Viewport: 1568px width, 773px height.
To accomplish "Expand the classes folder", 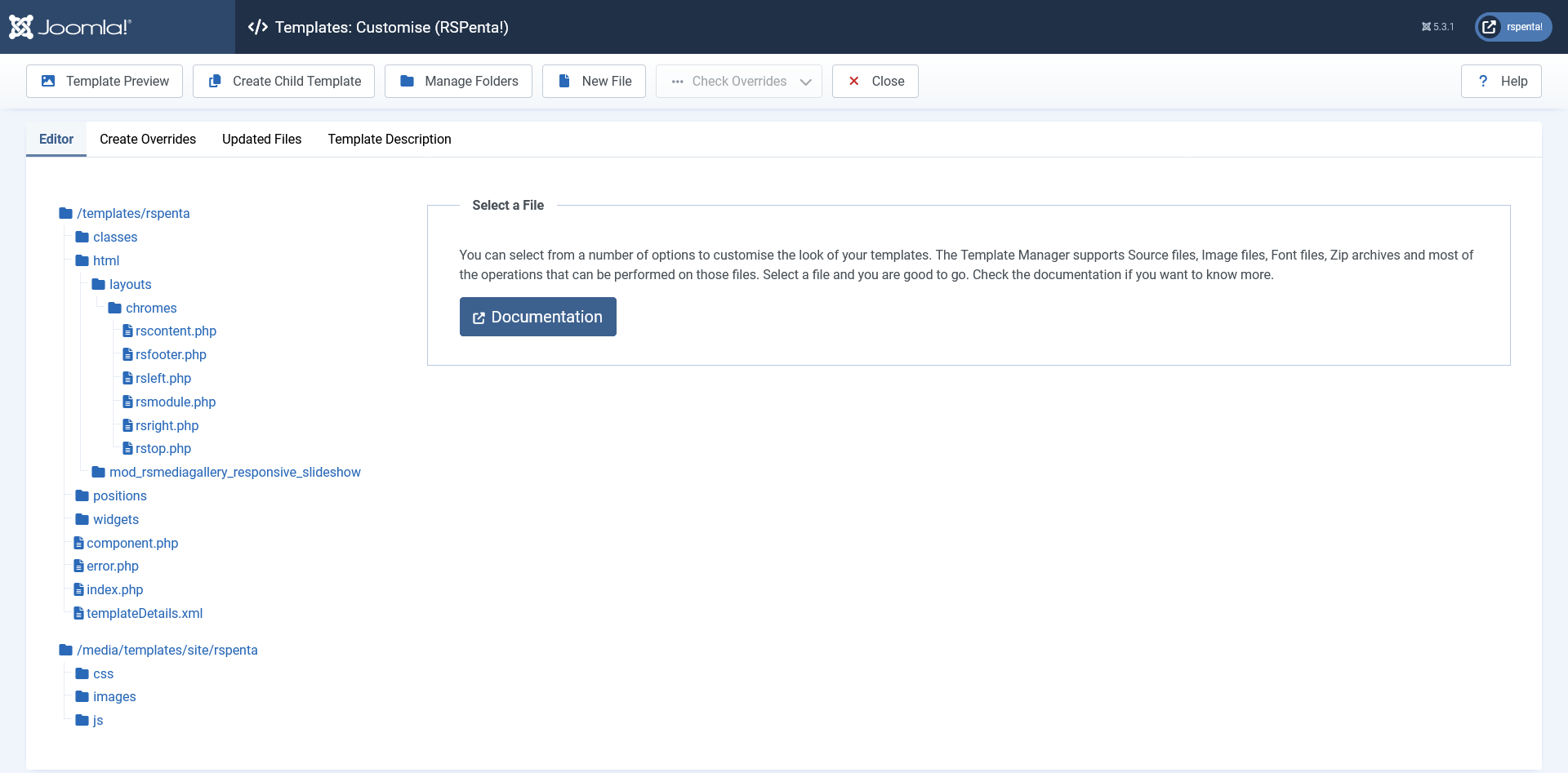I will 114,237.
